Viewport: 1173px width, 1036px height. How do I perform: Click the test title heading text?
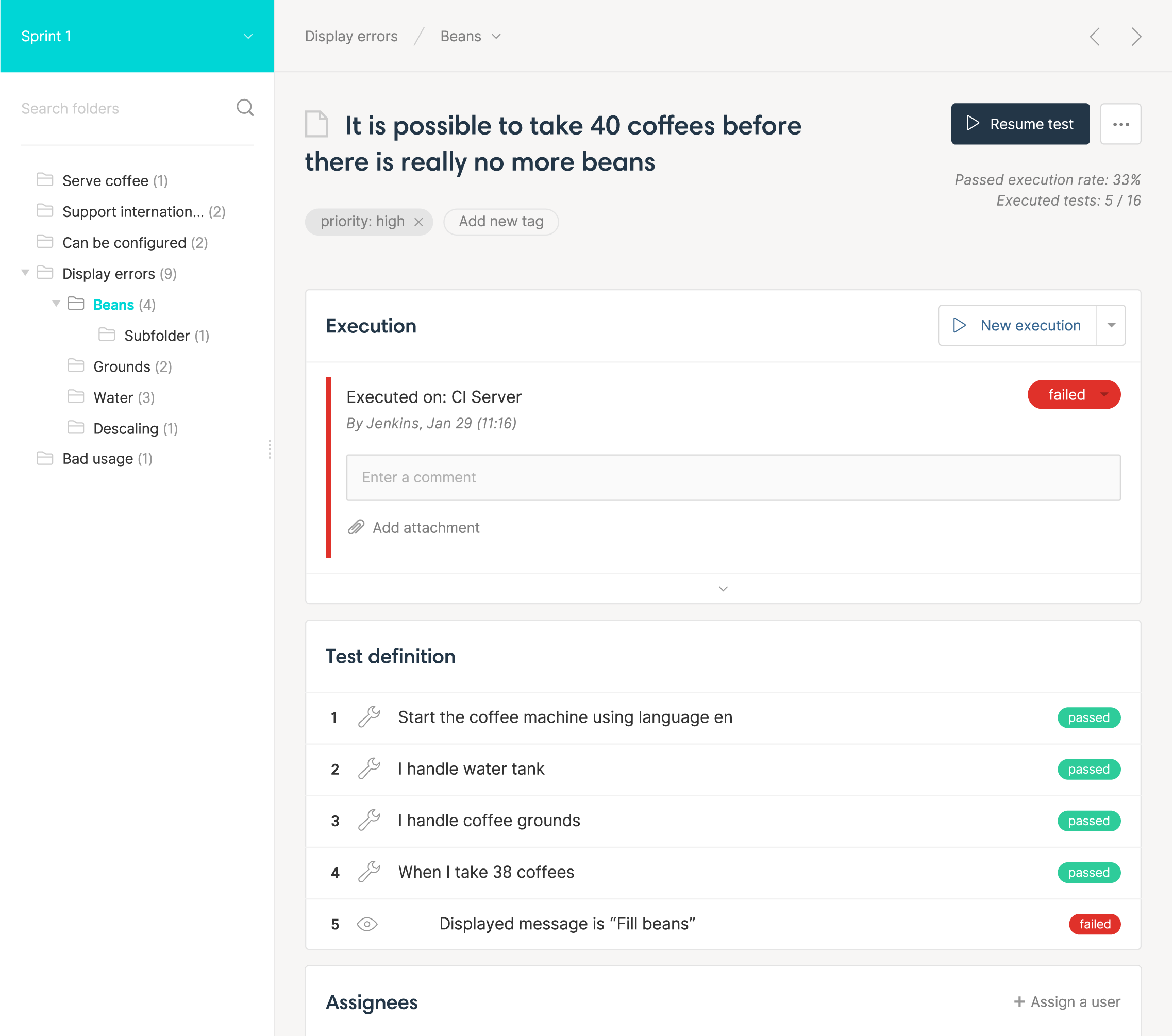coord(553,143)
